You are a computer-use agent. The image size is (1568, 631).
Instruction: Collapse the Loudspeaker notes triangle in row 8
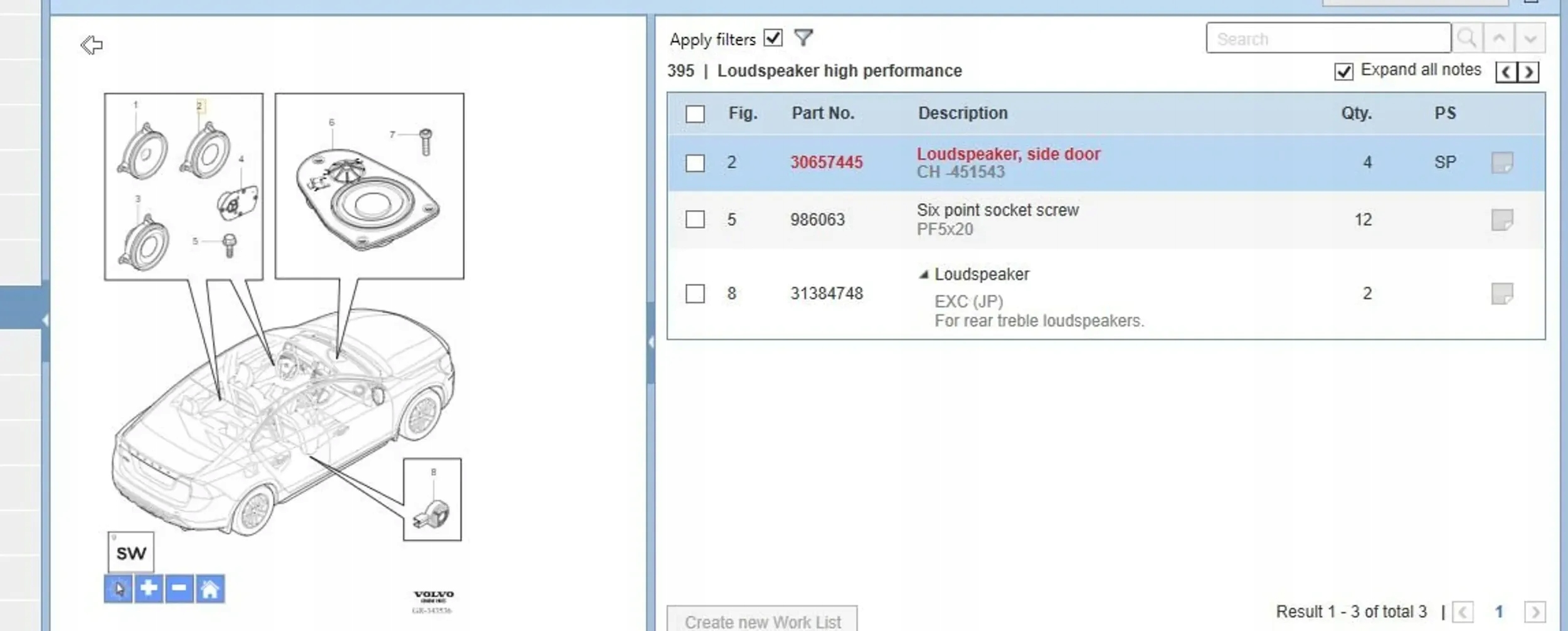(x=923, y=275)
